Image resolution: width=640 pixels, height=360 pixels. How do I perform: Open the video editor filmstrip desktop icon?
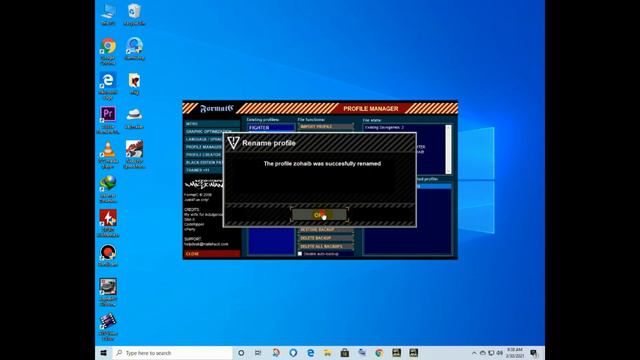pos(108,327)
